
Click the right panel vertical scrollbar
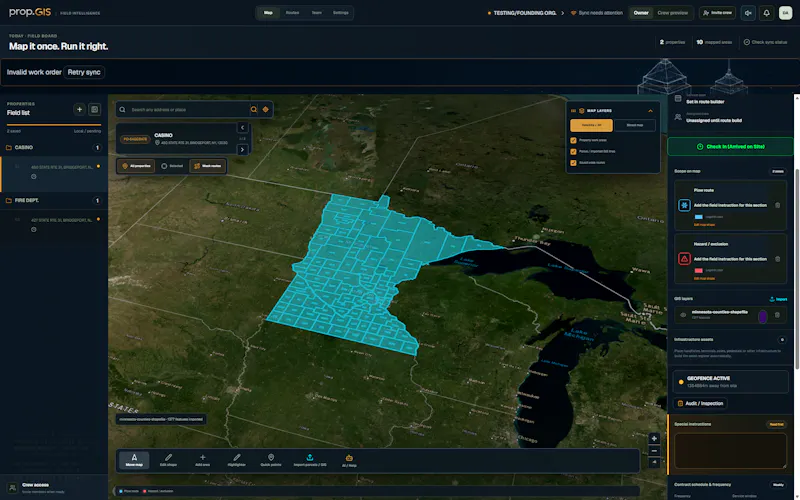pyautogui.click(x=797, y=268)
